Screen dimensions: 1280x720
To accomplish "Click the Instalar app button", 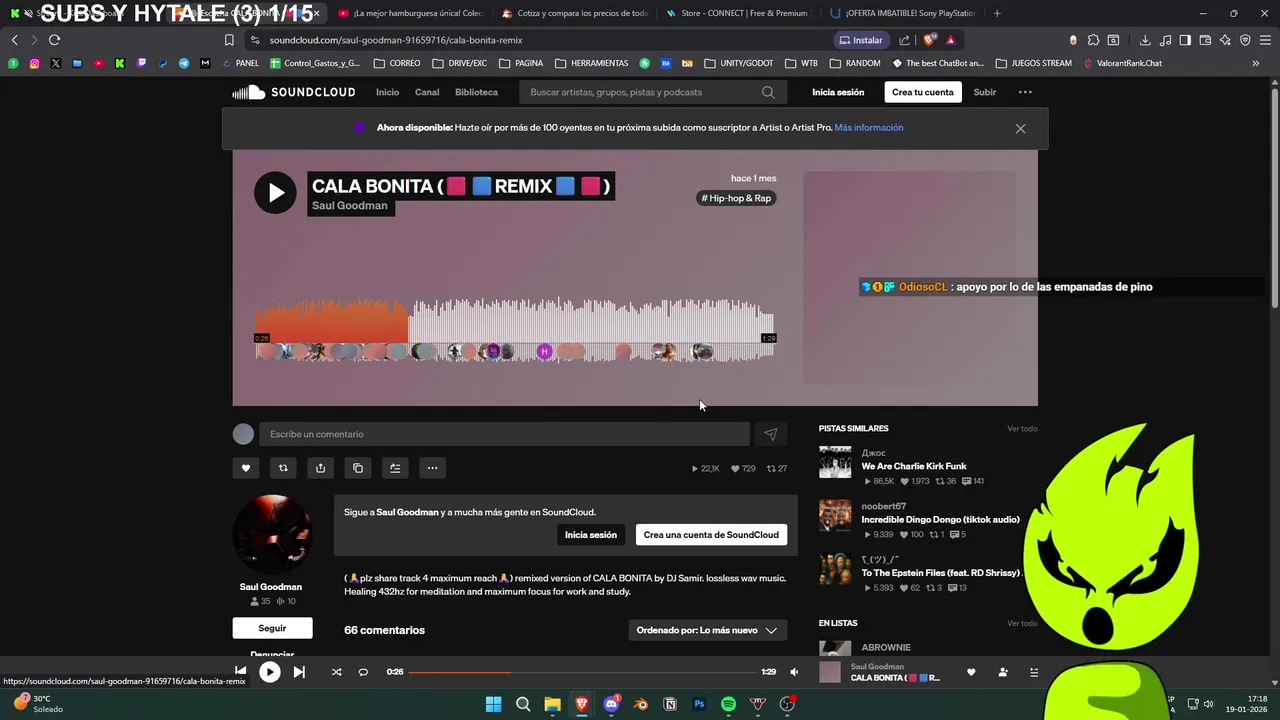I will coord(861,40).
